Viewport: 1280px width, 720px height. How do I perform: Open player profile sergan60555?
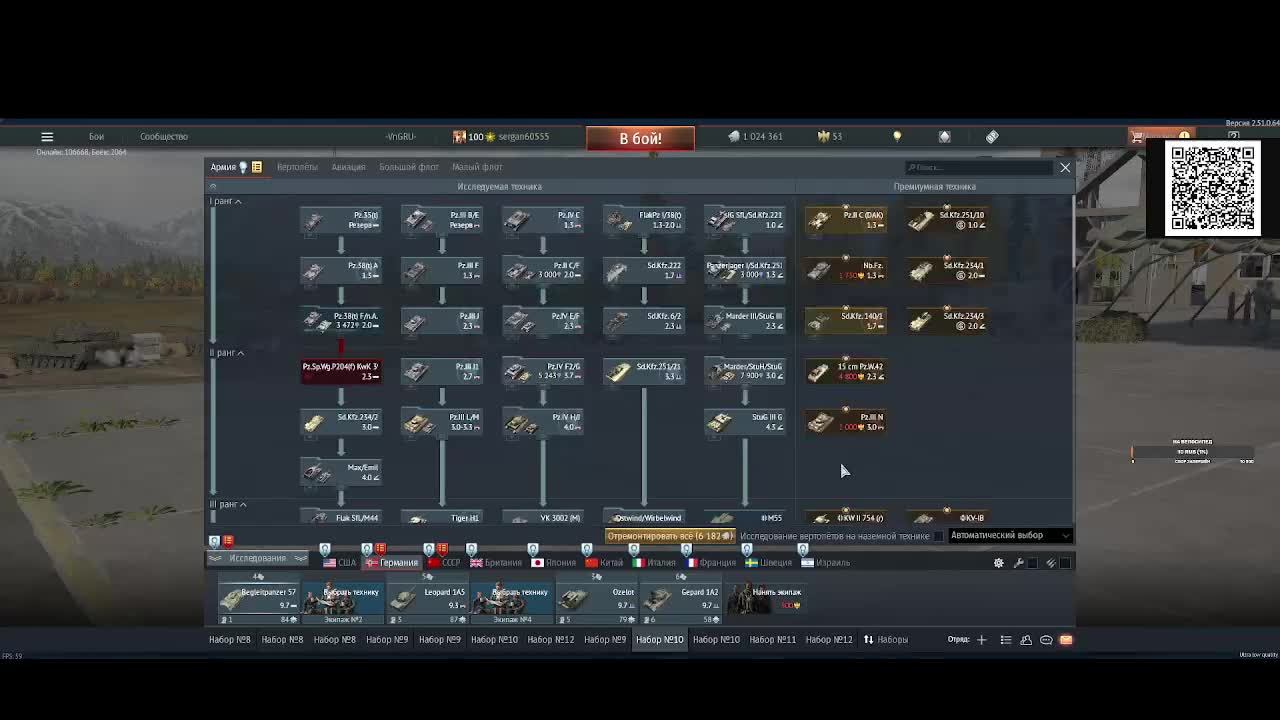coord(524,136)
